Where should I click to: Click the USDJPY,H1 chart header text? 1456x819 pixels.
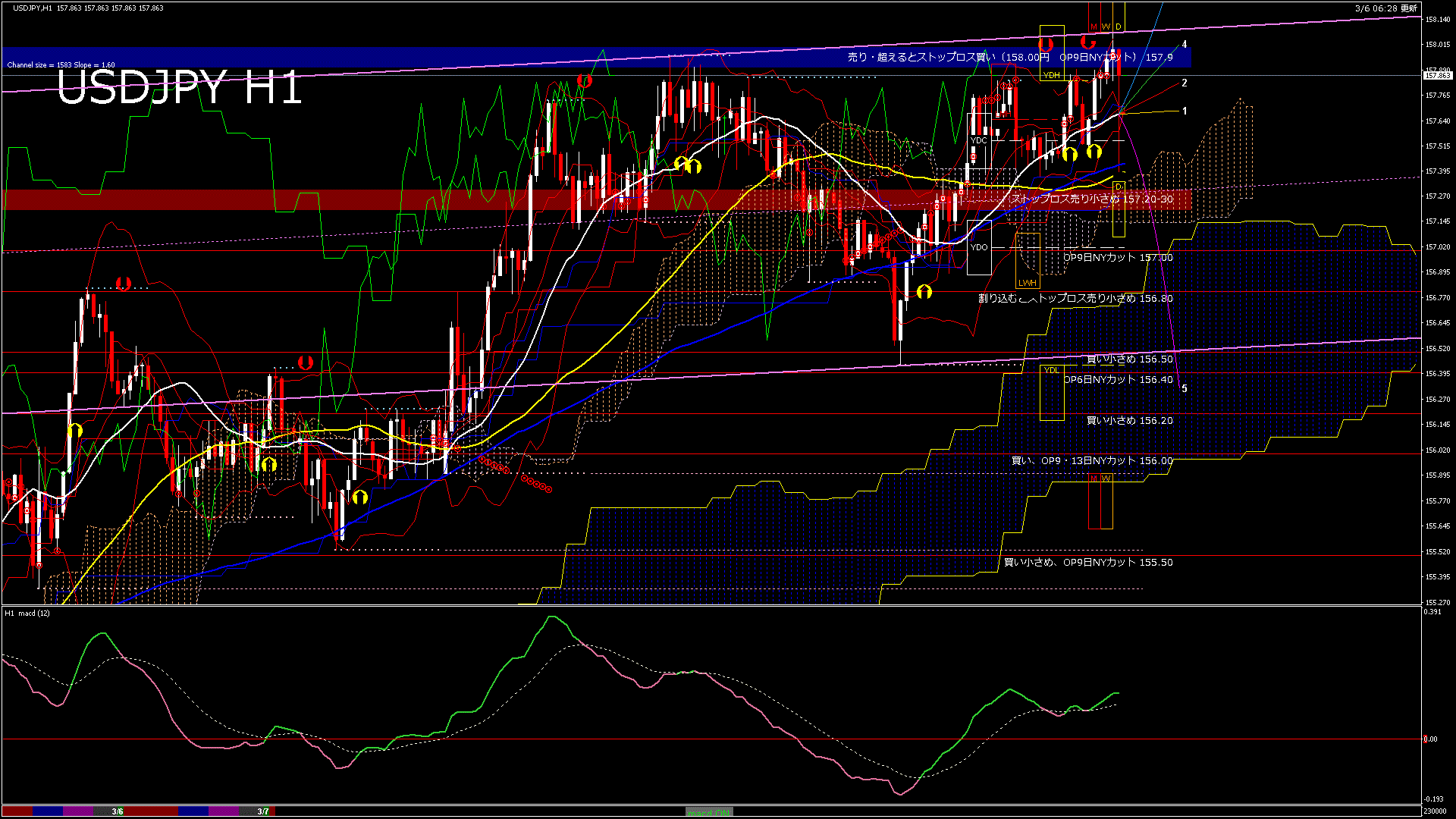33,8
